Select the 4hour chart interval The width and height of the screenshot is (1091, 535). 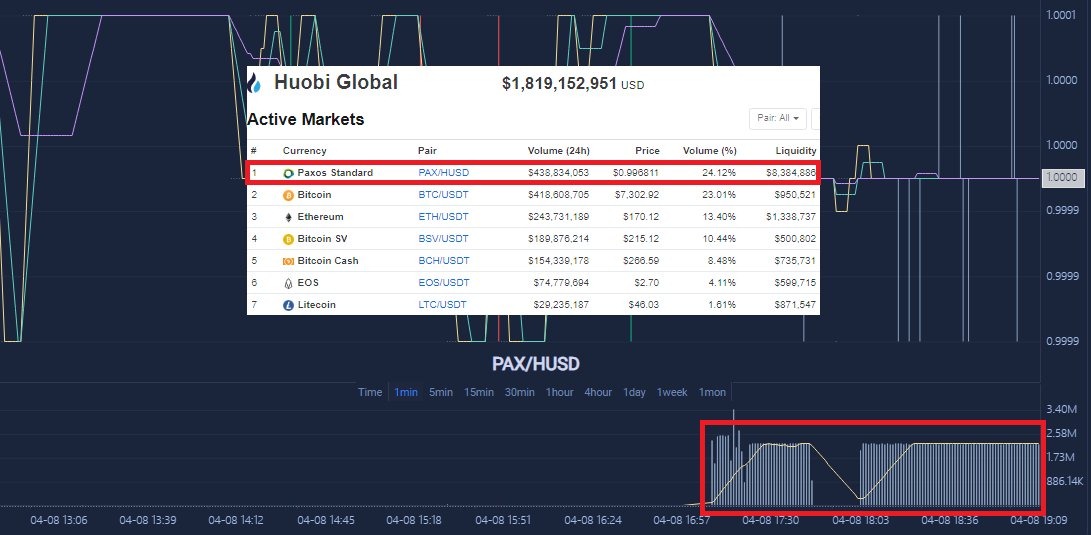point(598,392)
